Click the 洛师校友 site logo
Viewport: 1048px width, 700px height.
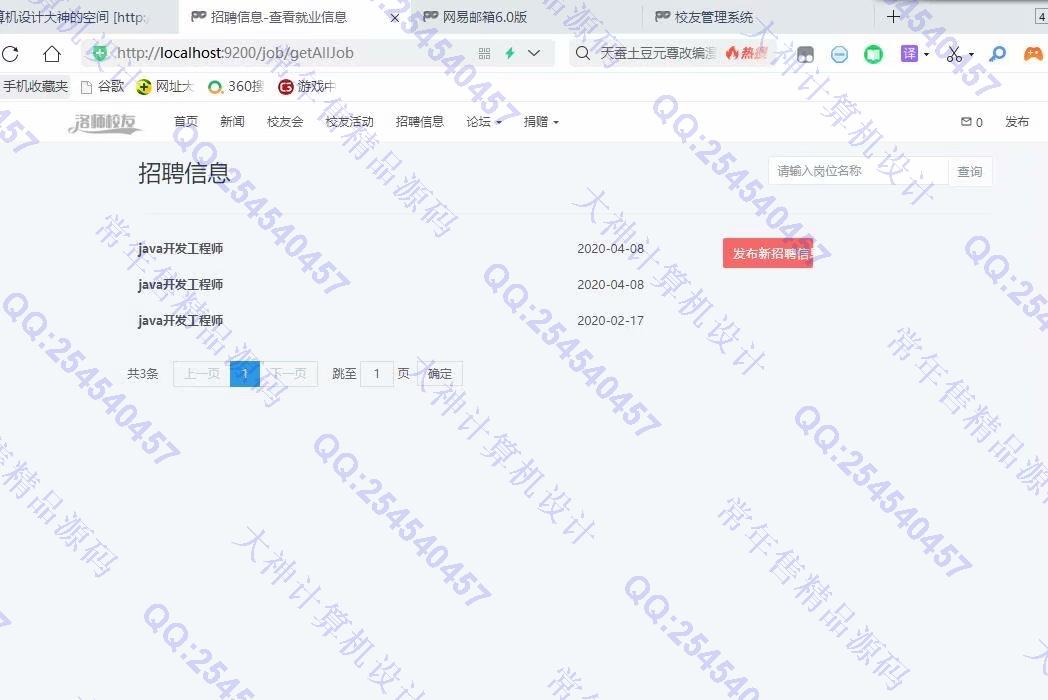pyautogui.click(x=105, y=122)
